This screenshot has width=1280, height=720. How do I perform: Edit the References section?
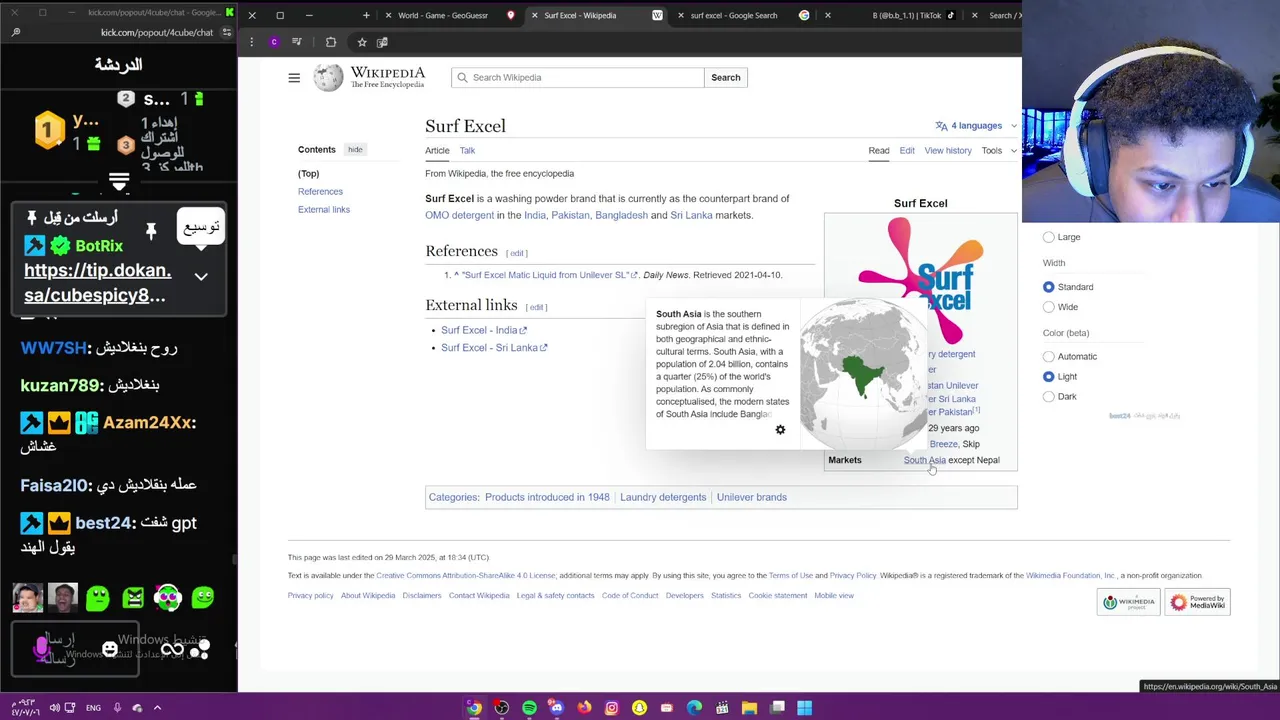click(517, 253)
